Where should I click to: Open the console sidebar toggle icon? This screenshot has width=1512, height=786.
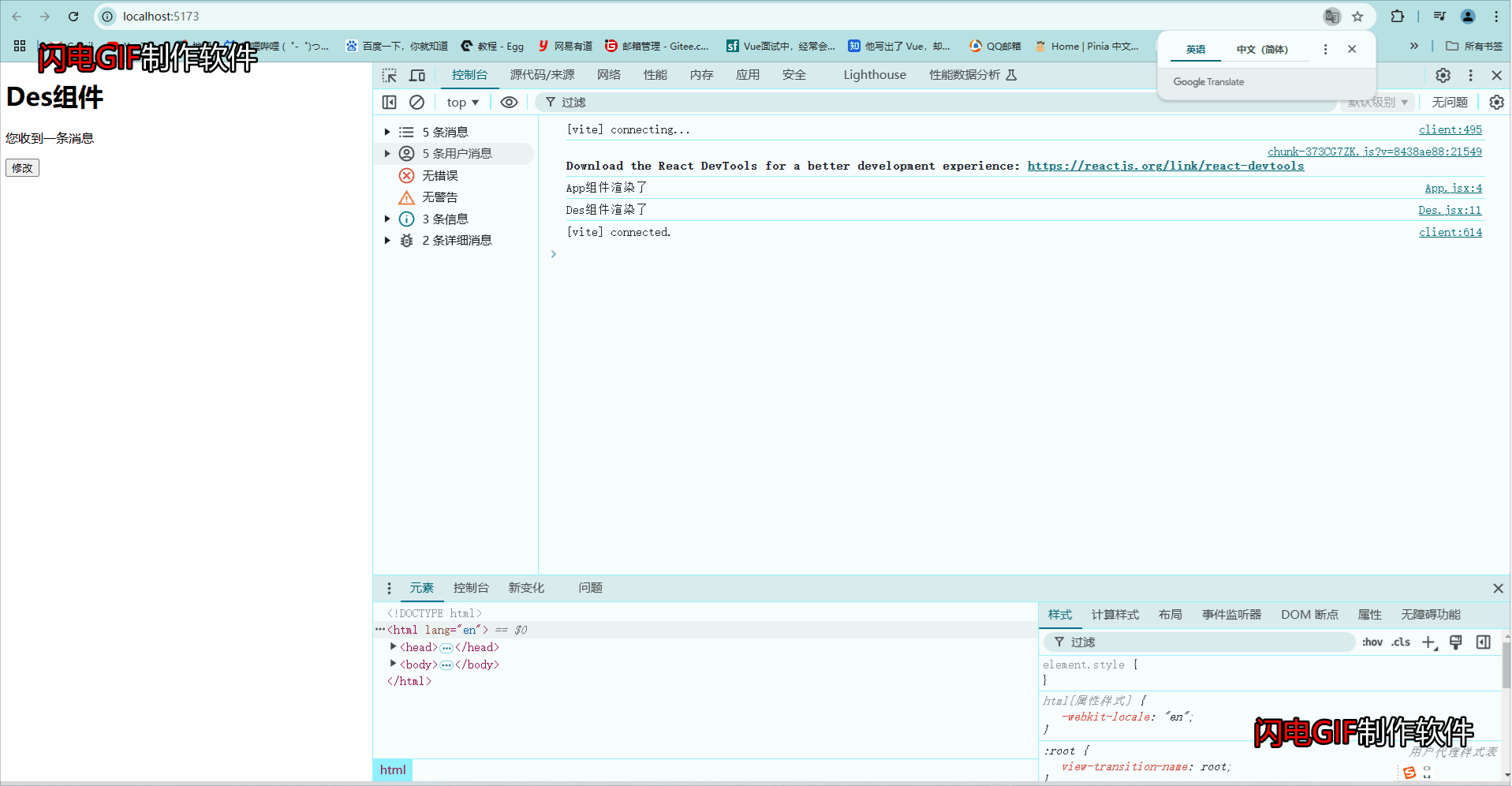(x=389, y=102)
